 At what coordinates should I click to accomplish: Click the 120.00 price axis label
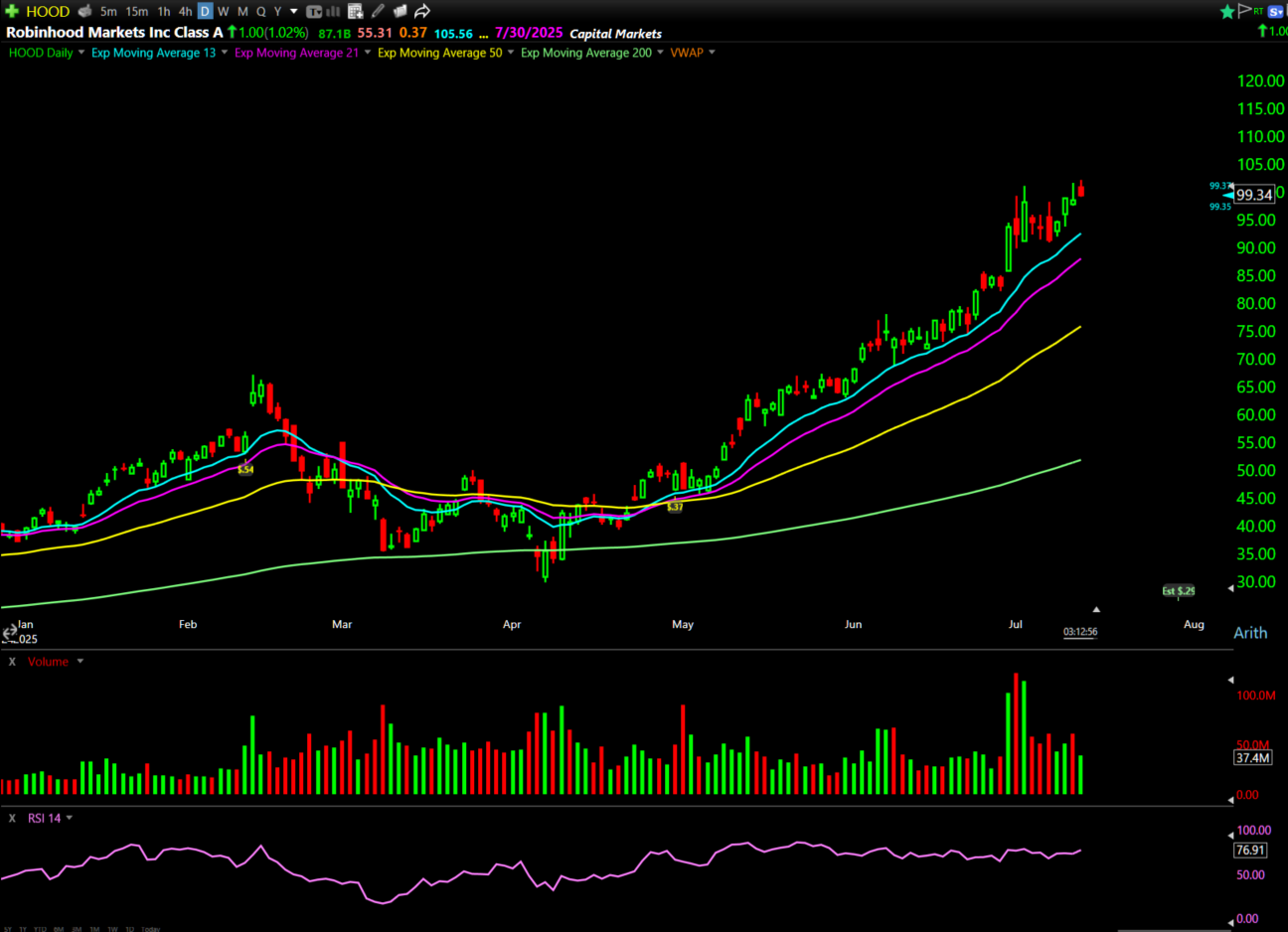pyautogui.click(x=1260, y=81)
